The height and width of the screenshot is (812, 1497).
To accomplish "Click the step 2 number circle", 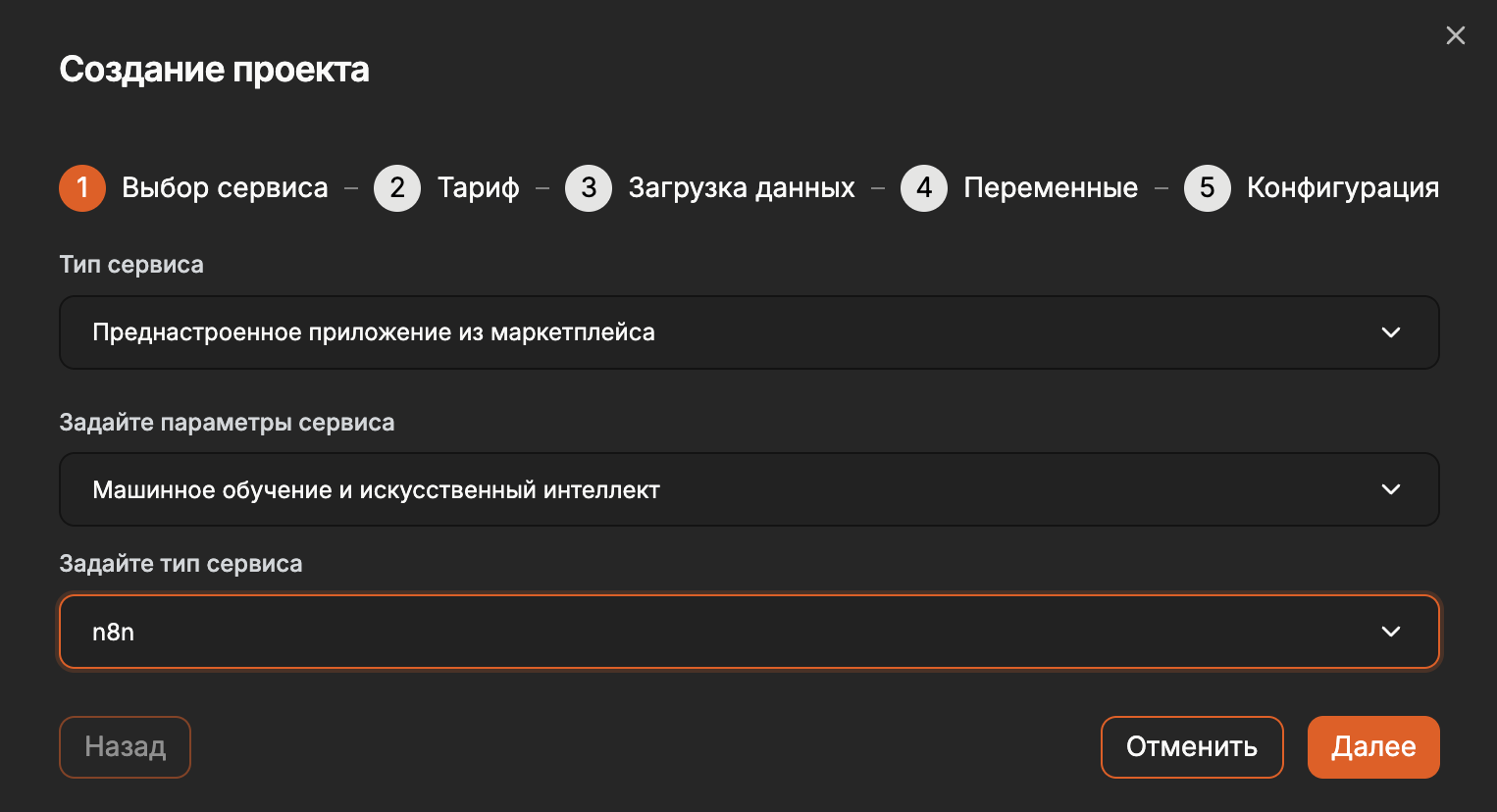I will pyautogui.click(x=397, y=188).
